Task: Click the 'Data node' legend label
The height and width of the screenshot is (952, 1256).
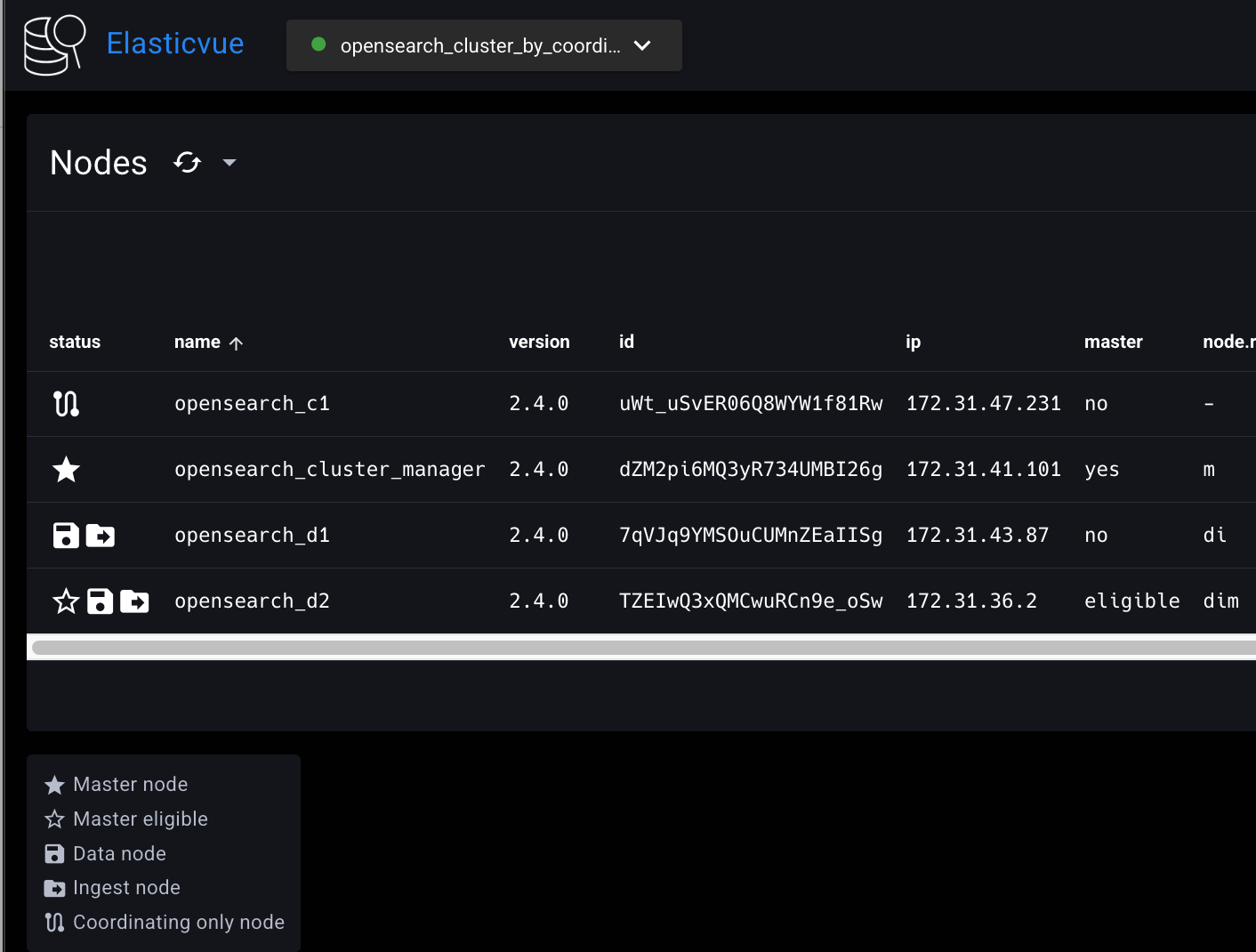Action: [x=119, y=853]
